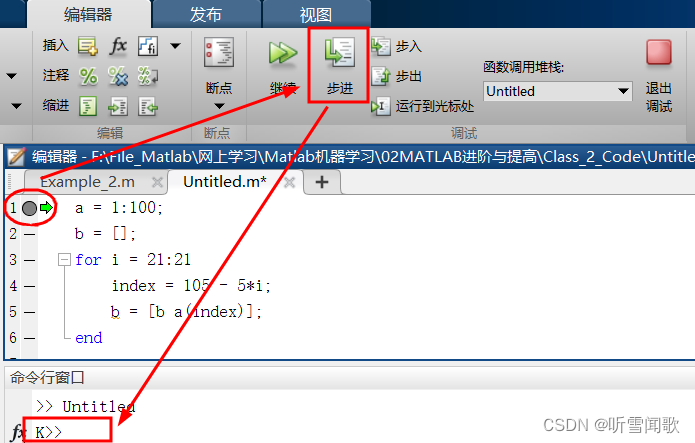
Task: Switch to the Example_2.m file tab
Action: click(x=87, y=182)
